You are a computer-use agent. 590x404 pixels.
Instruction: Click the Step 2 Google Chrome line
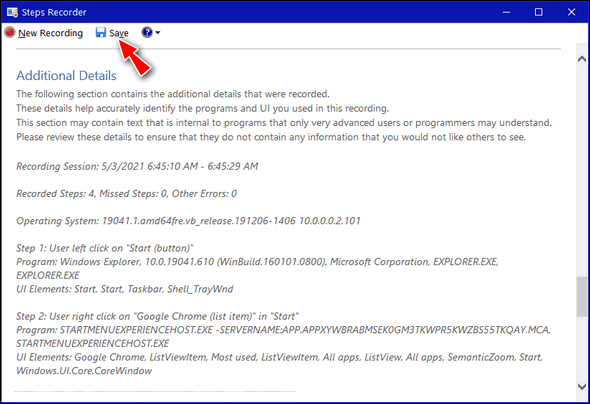(x=157, y=316)
